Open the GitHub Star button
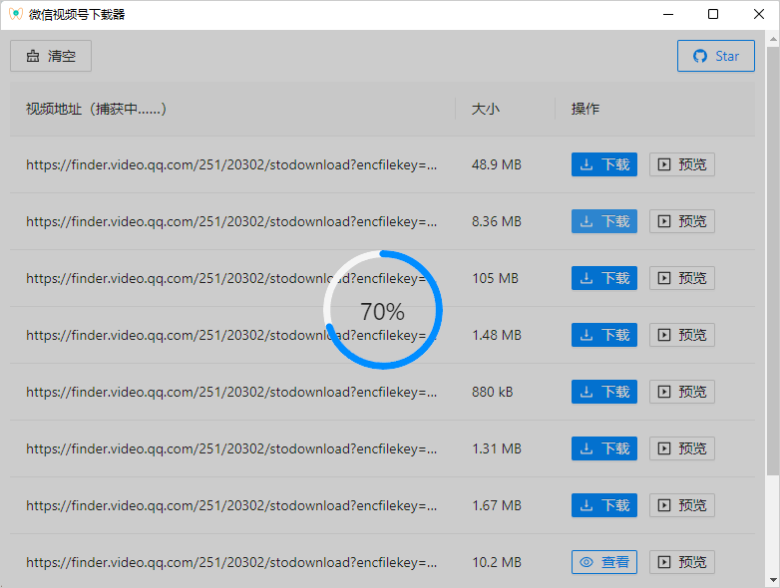Screen dimensions: 780x588 click(x=715, y=56)
